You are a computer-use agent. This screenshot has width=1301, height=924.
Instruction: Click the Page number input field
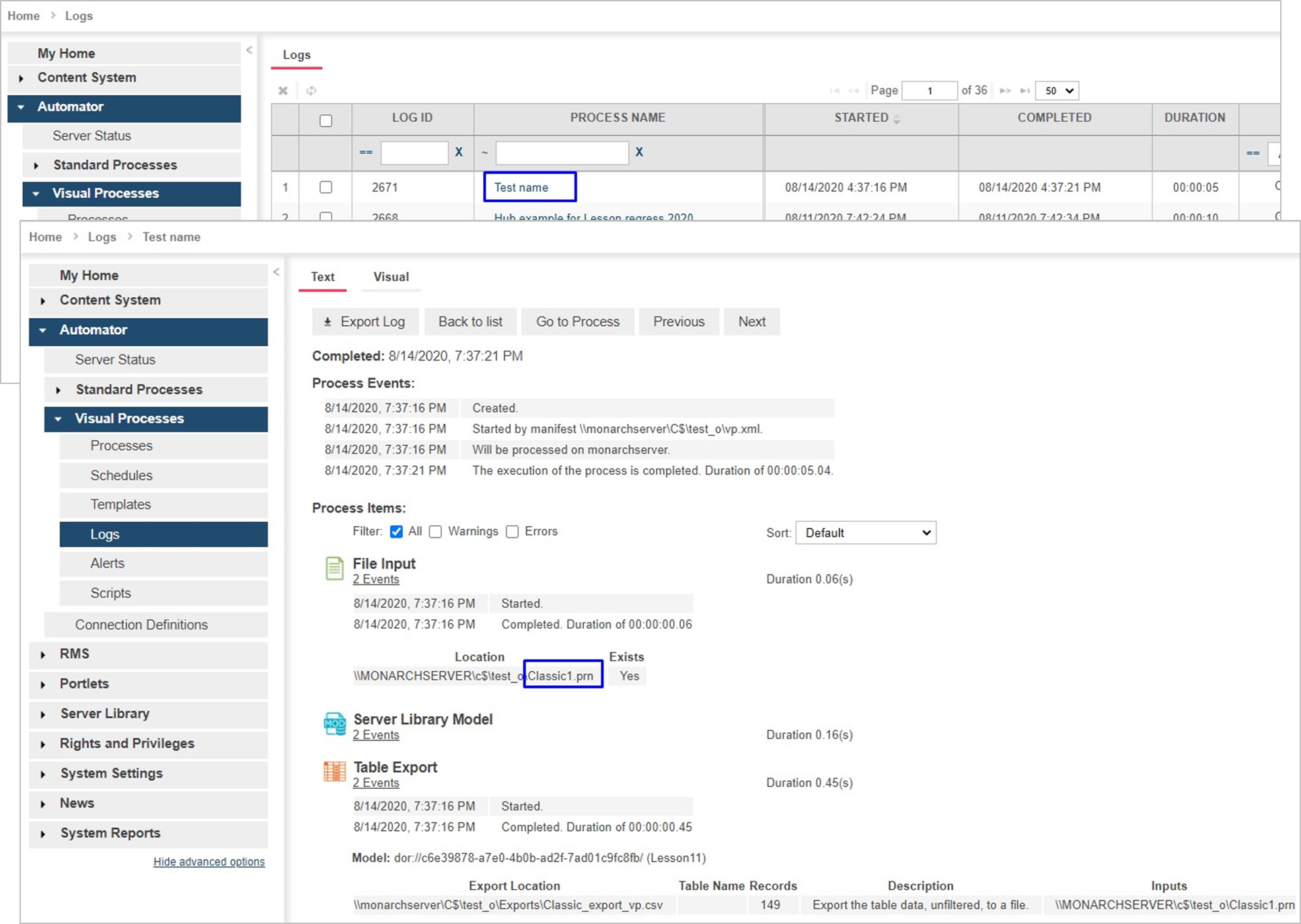point(929,91)
